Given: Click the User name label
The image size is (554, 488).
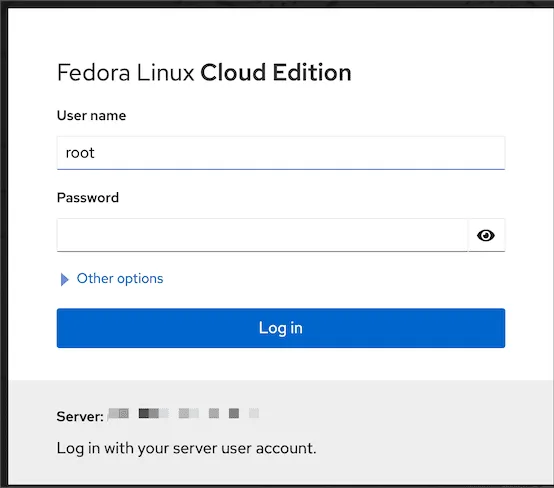Looking at the screenshot, I should pos(92,116).
